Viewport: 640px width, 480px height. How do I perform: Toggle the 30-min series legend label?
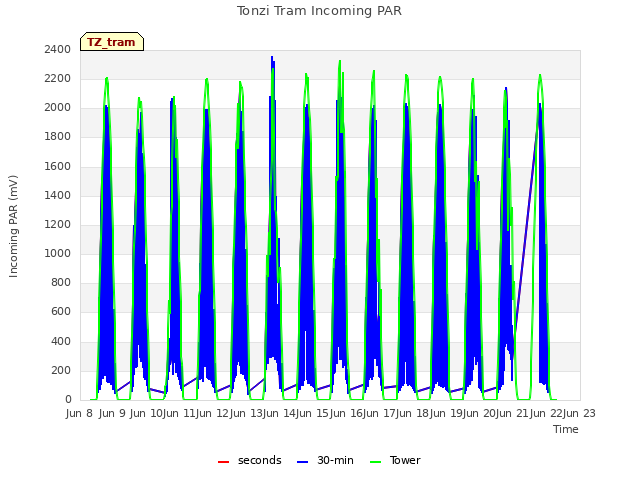point(335,460)
